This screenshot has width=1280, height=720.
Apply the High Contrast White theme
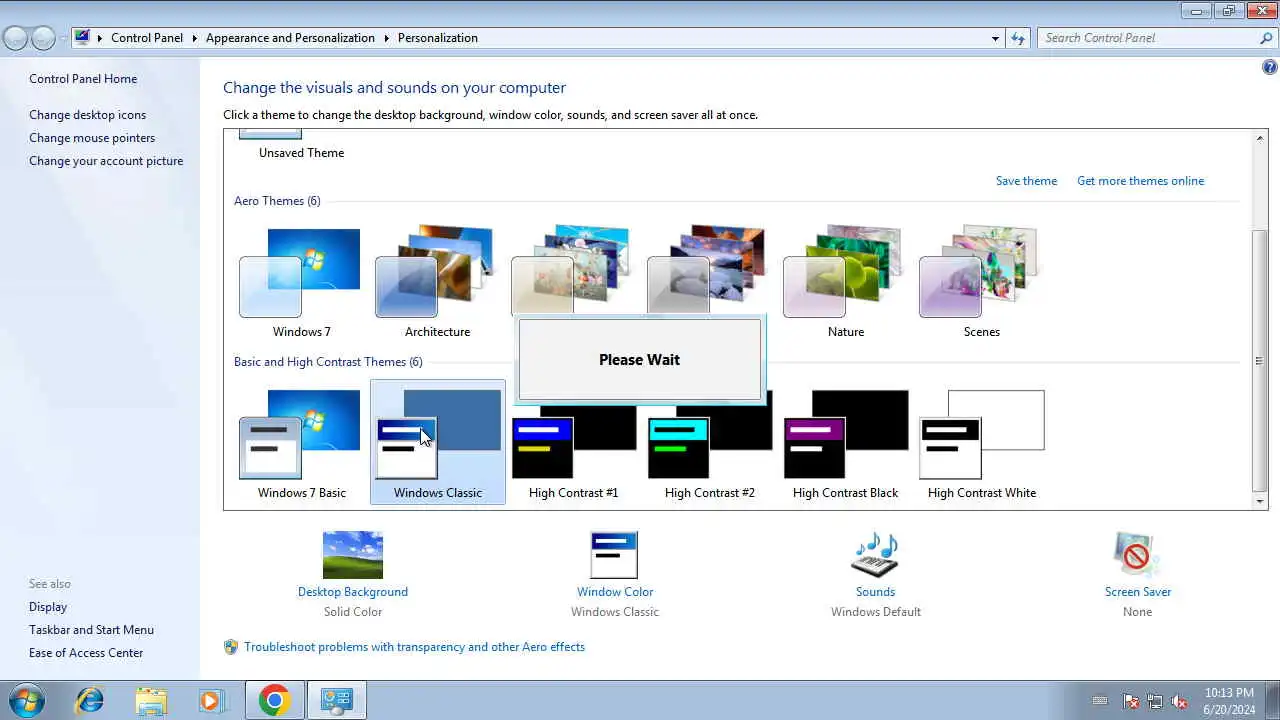[981, 443]
